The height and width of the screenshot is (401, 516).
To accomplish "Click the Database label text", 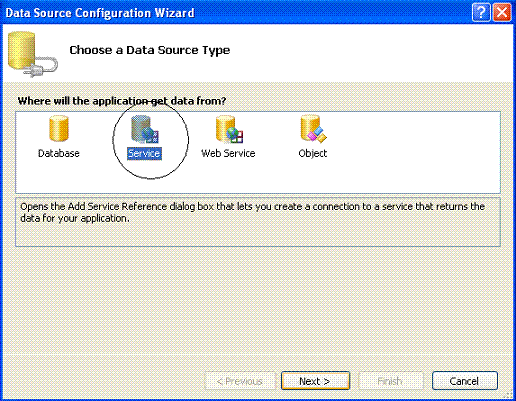I will pos(59,153).
